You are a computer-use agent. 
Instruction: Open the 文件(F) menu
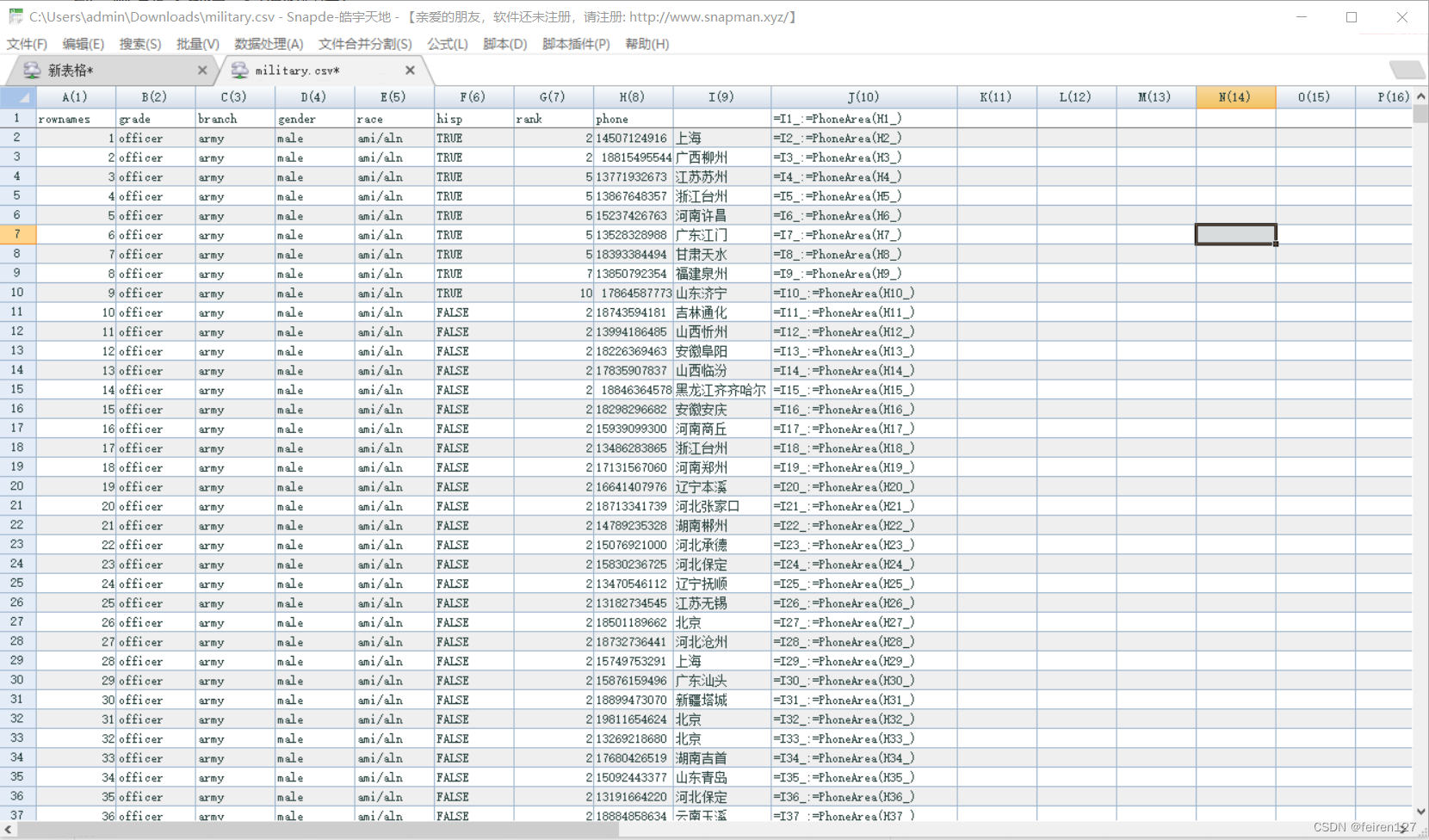pos(27,44)
